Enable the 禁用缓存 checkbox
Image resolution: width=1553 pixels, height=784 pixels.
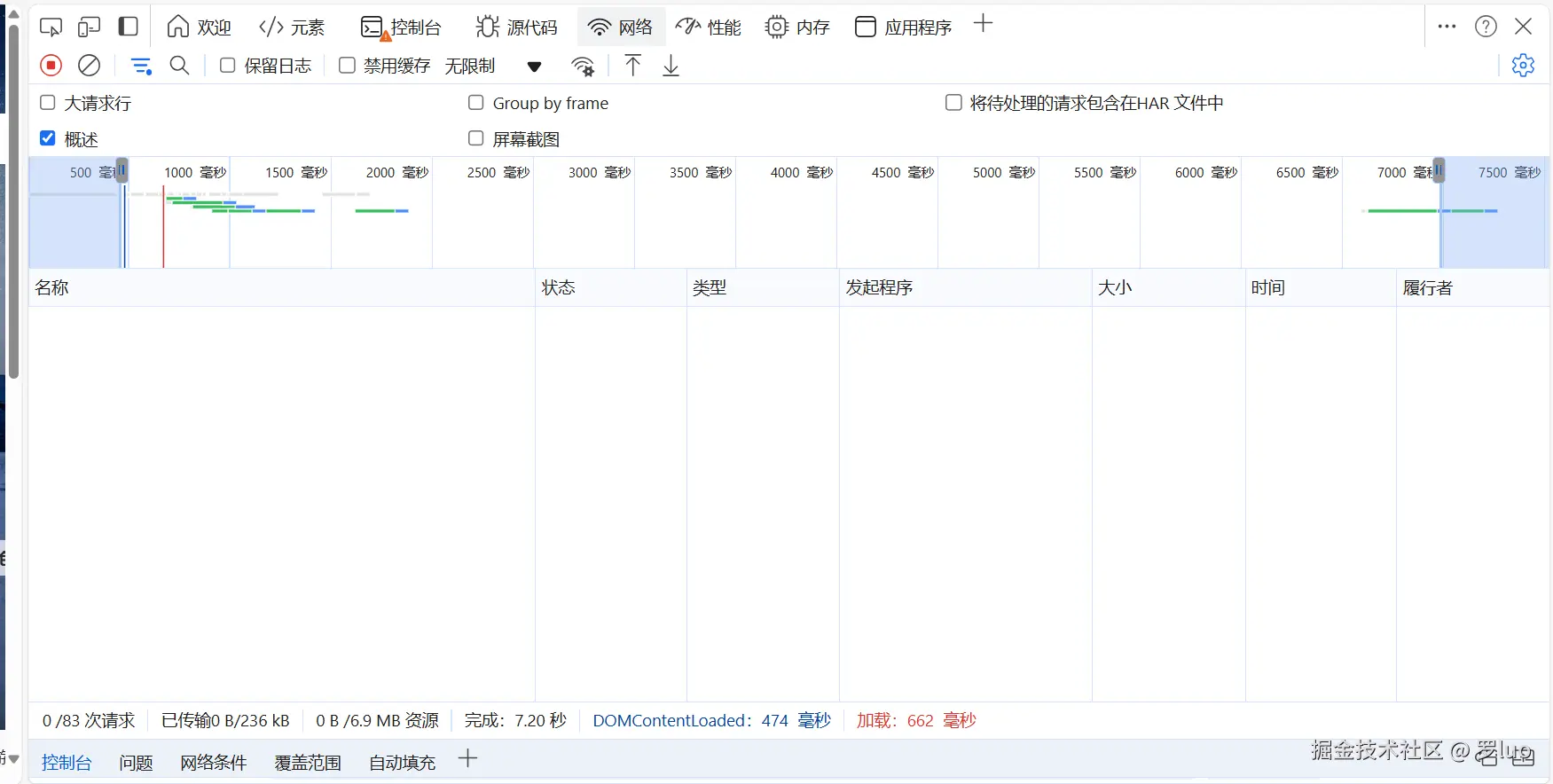(x=347, y=65)
